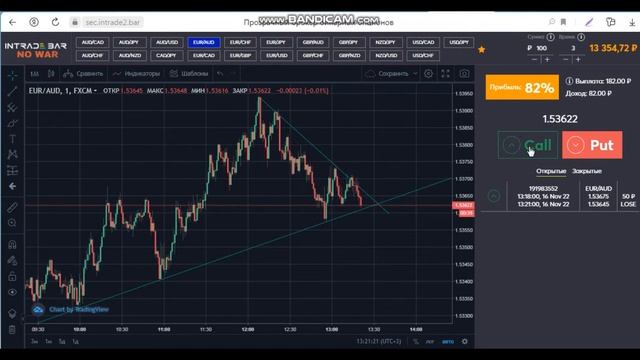The image size is (640, 360).
Task: Open the prediction and measurement tools
Action: coord(13,170)
